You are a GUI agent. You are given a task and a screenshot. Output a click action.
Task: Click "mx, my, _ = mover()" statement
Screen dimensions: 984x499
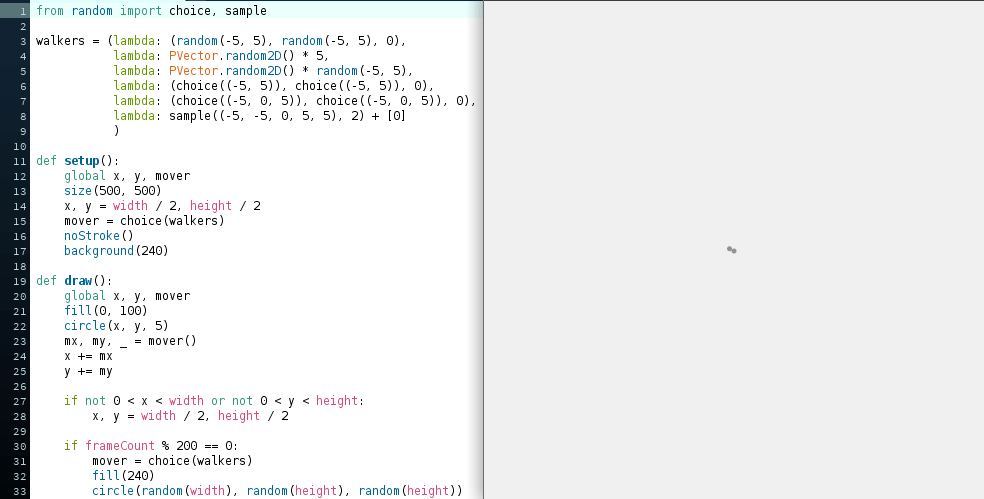pyautogui.click(x=131, y=341)
